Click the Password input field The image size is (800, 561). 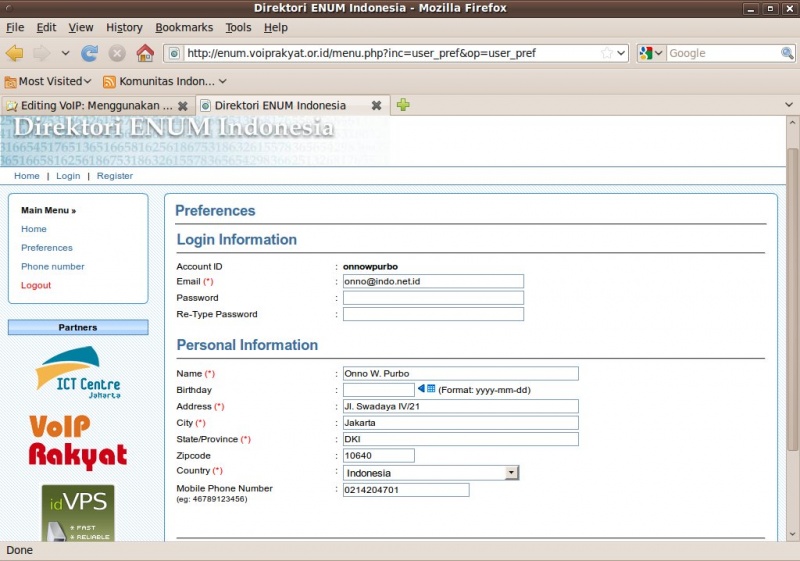pos(433,298)
